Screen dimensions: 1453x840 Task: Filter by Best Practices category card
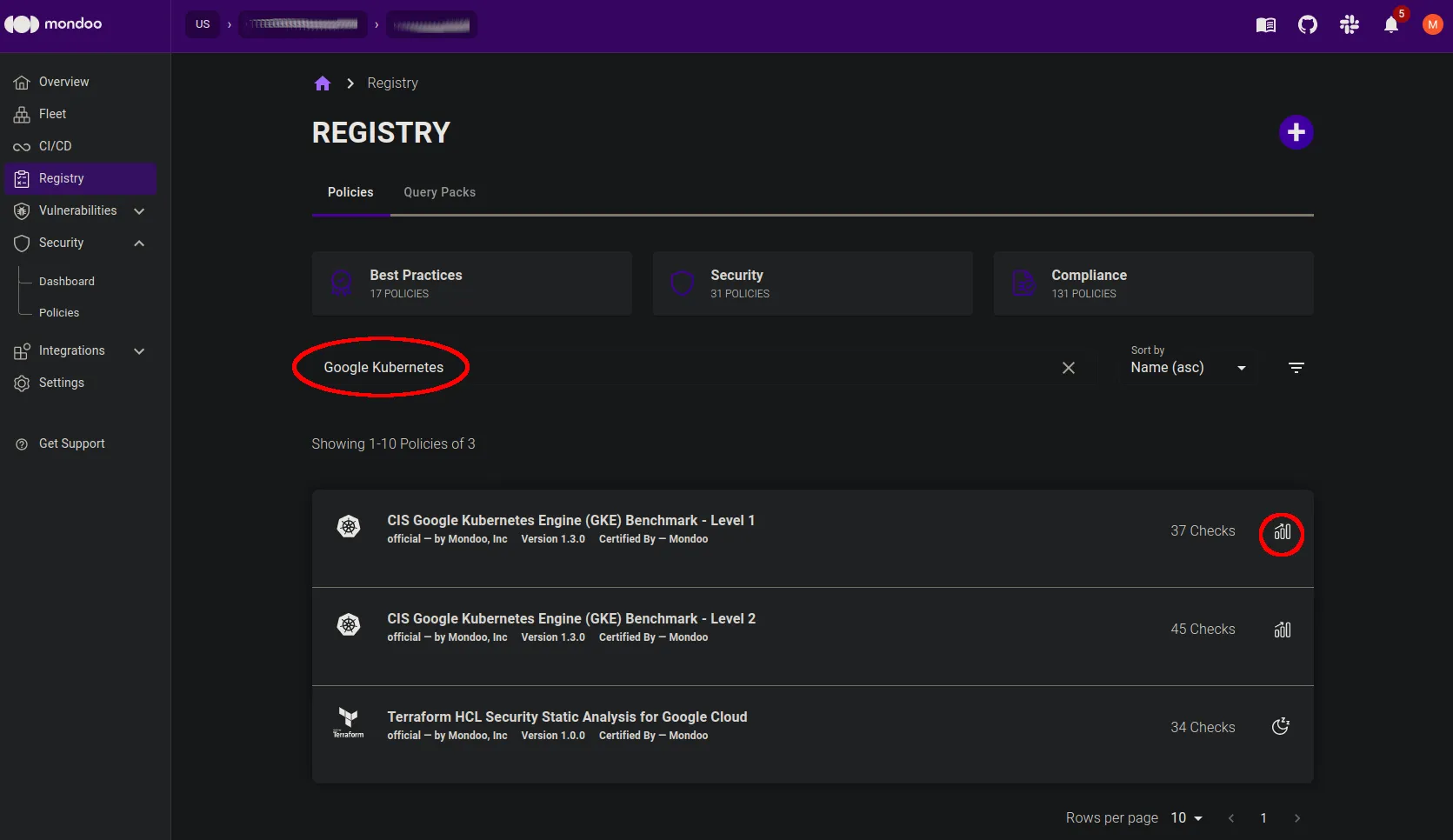pyautogui.click(x=471, y=283)
